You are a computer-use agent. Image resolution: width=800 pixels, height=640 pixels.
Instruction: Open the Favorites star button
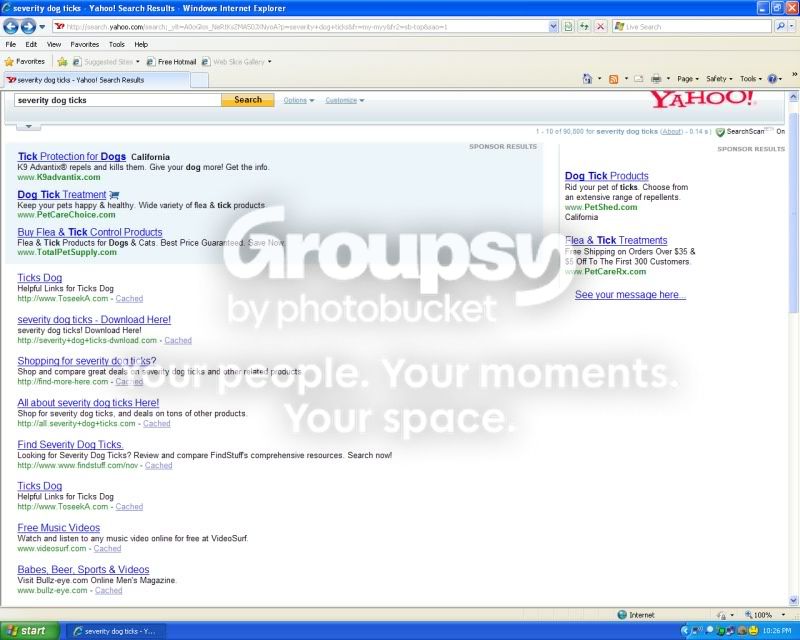(x=24, y=62)
